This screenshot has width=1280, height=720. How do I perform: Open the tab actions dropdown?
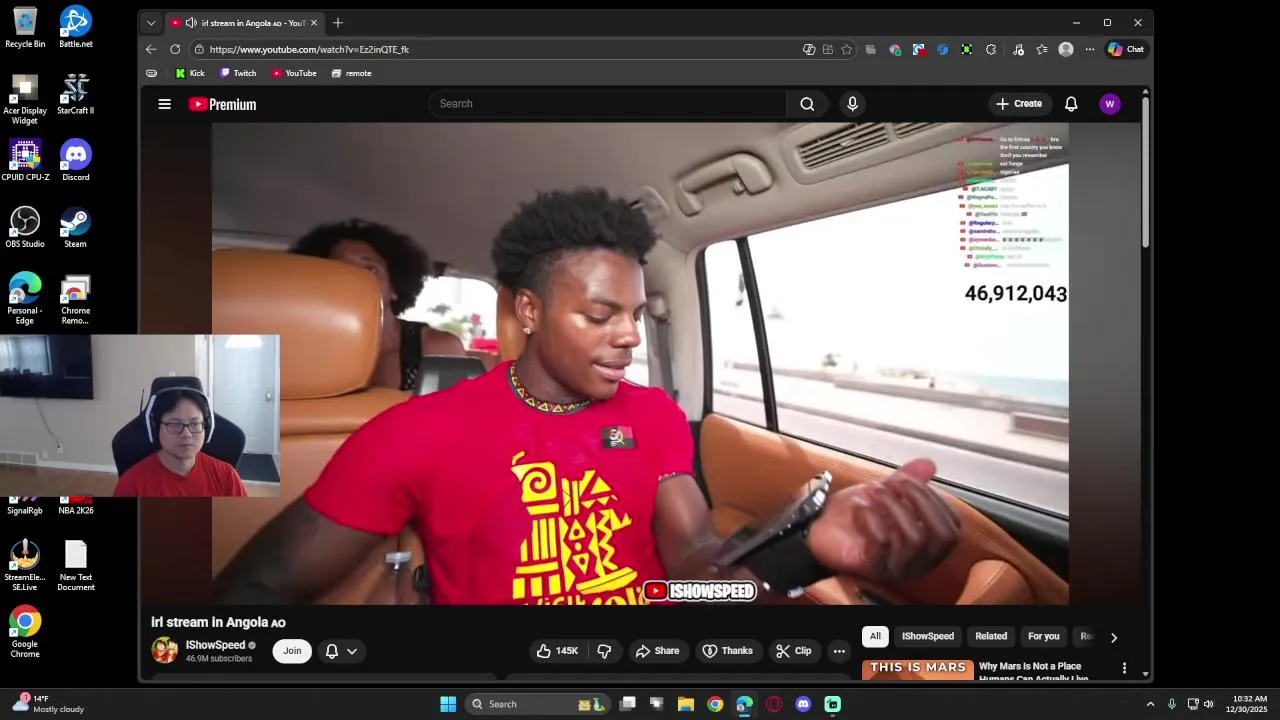(151, 23)
